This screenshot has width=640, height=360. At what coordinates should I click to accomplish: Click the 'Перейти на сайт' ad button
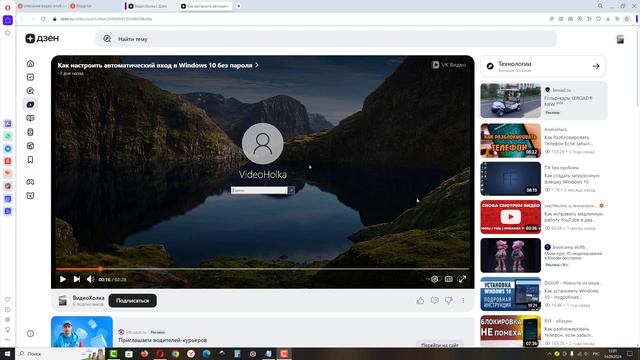coord(440,345)
